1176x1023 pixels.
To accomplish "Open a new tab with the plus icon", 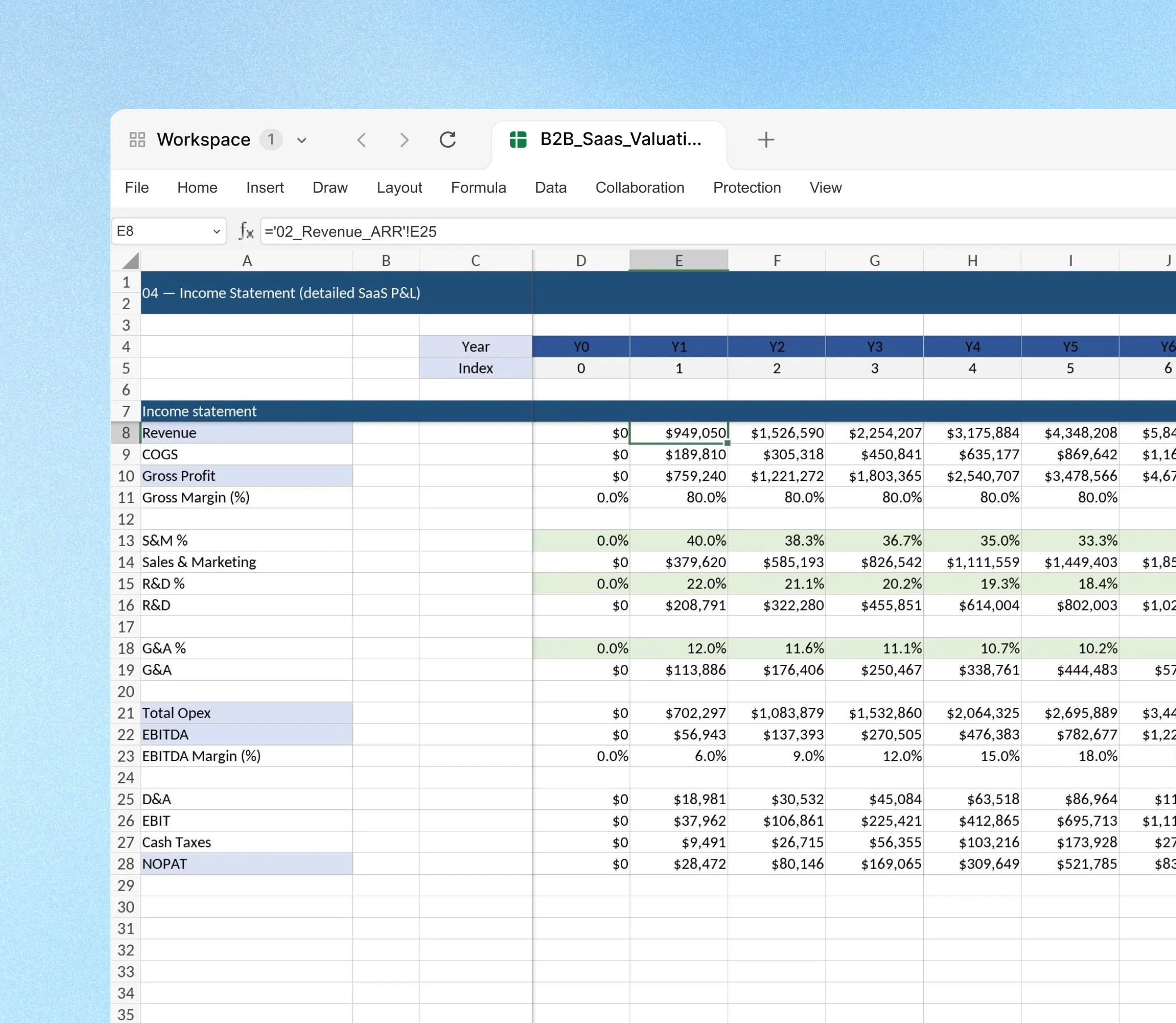I will [765, 139].
